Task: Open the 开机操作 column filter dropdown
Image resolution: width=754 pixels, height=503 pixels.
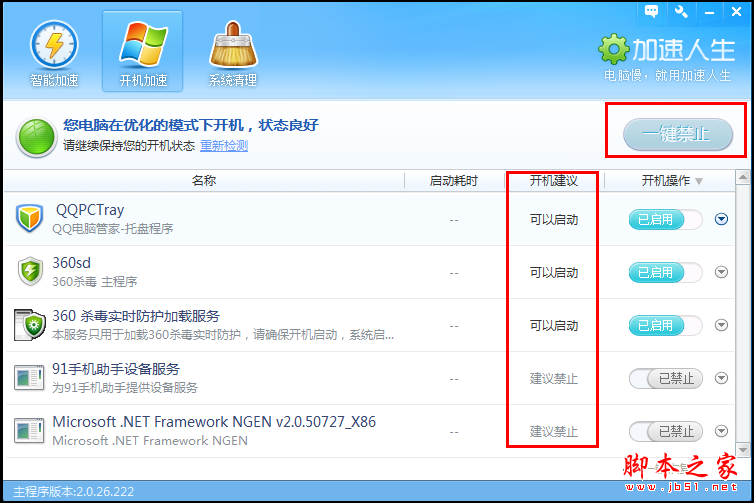Action: pyautogui.click(x=699, y=181)
